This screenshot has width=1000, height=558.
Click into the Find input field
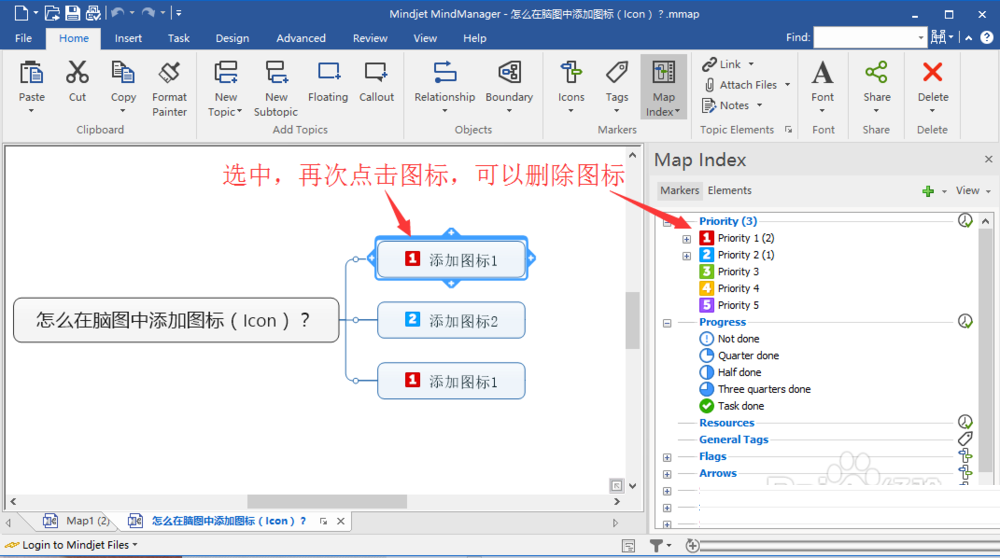pyautogui.click(x=865, y=38)
